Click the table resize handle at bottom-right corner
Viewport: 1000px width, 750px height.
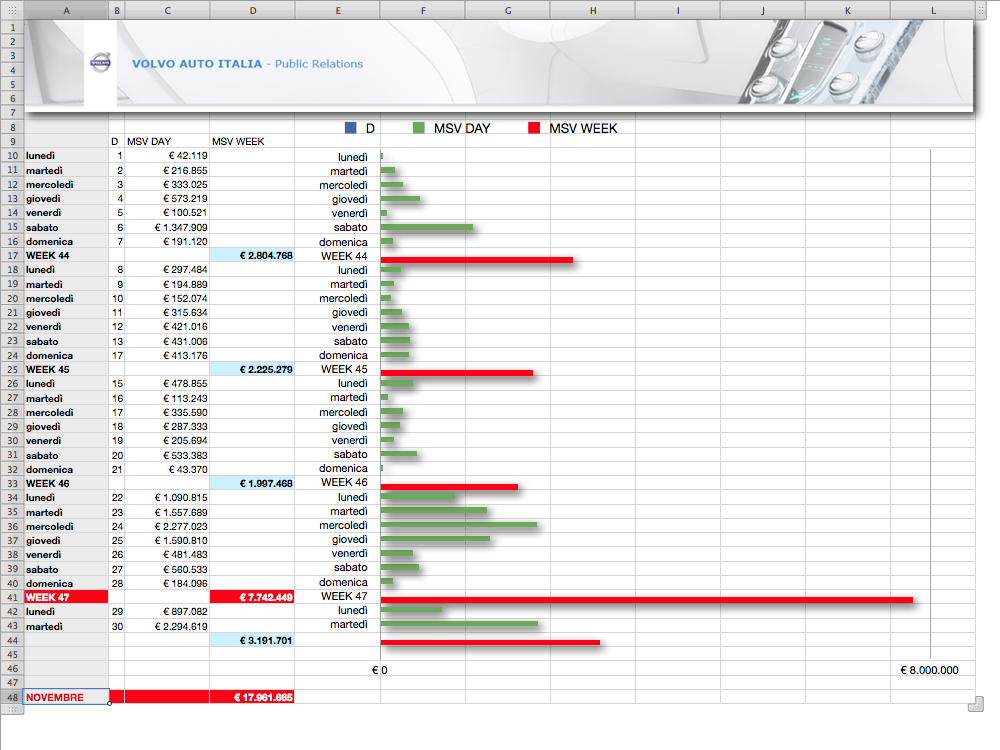976,708
